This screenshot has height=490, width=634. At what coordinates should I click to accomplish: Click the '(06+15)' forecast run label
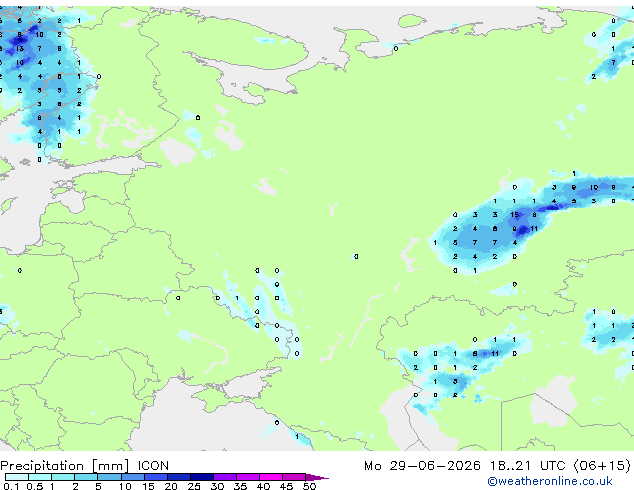click(602, 465)
